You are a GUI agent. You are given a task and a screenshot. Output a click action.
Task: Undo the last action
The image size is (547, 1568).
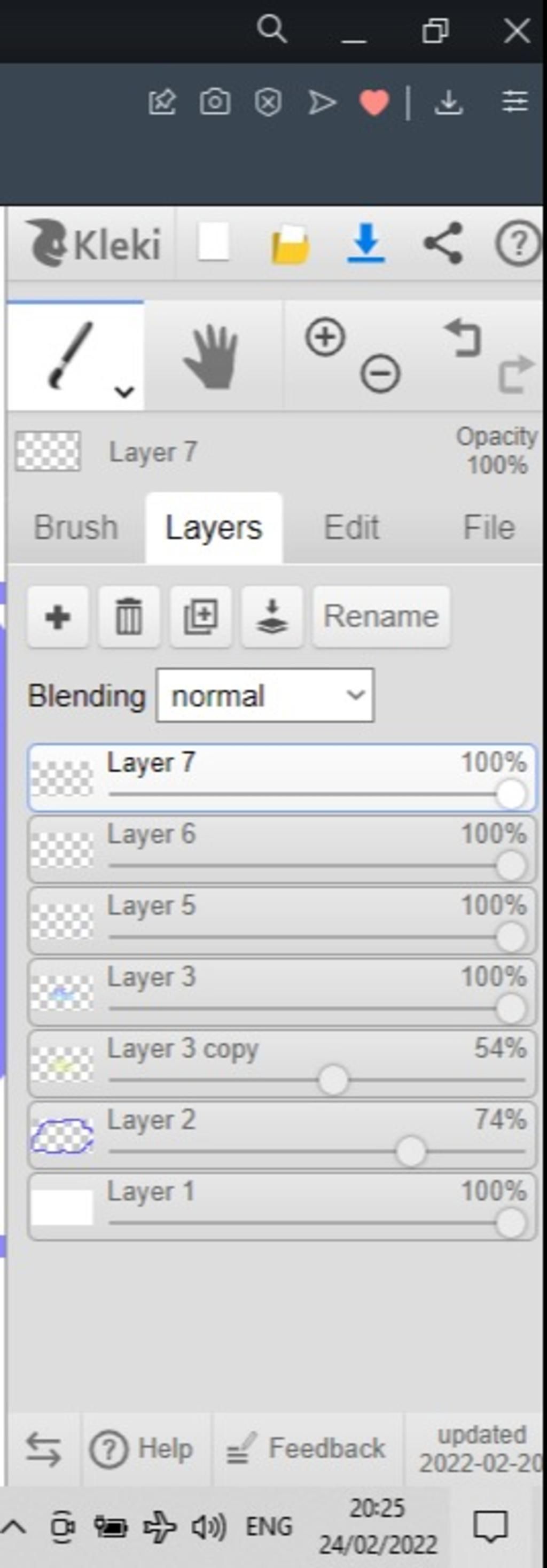click(x=464, y=338)
